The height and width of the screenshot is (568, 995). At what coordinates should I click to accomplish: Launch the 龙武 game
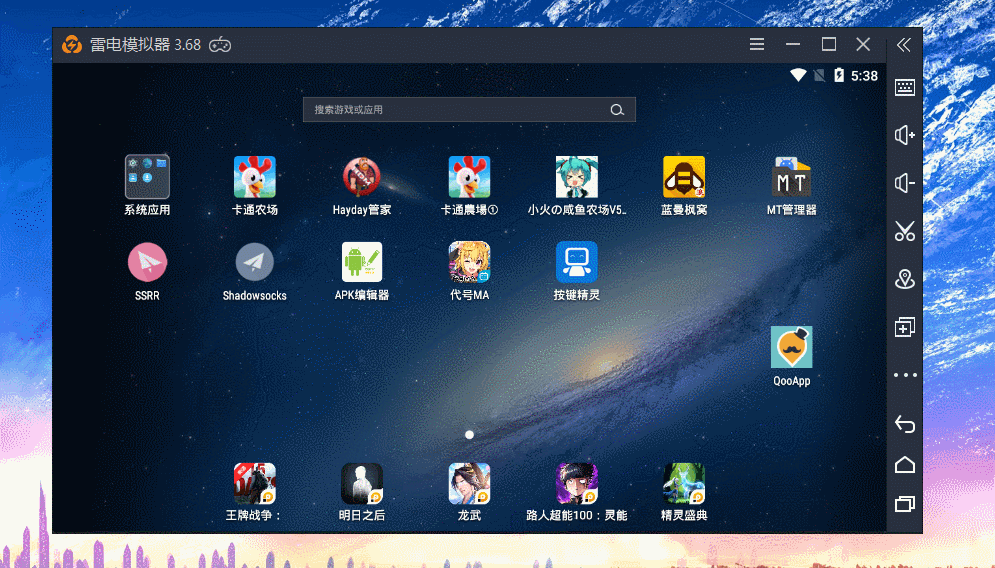tap(469, 484)
